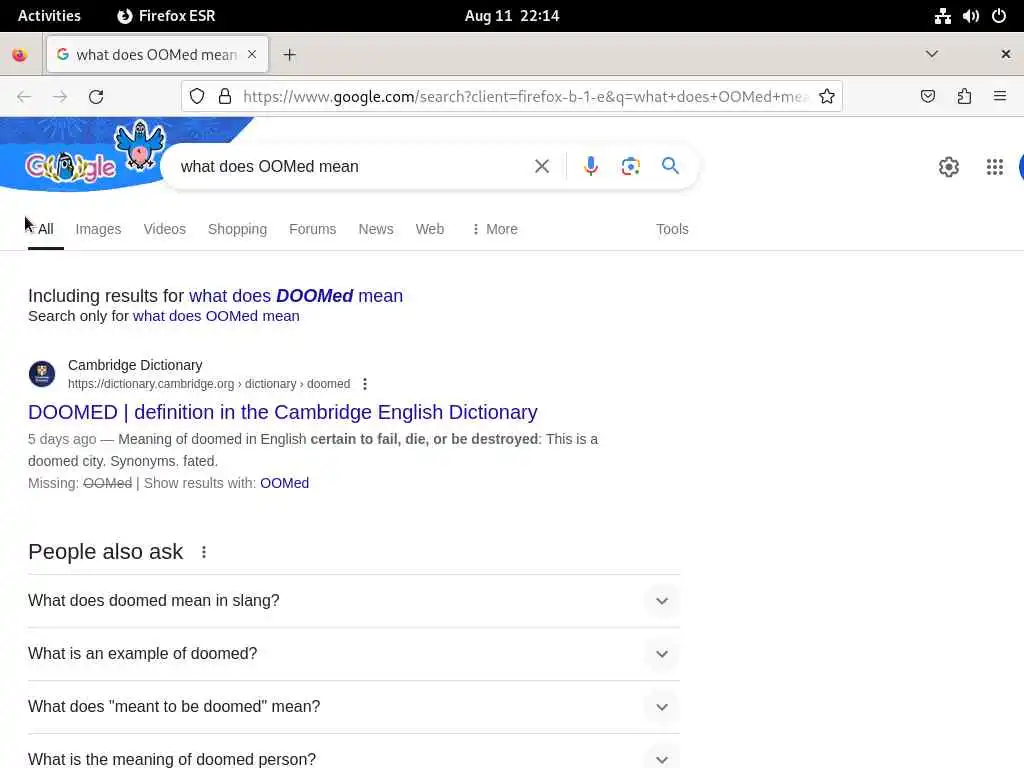The image size is (1024, 768).
Task: Open Google quick settings gear
Action: coord(948,167)
